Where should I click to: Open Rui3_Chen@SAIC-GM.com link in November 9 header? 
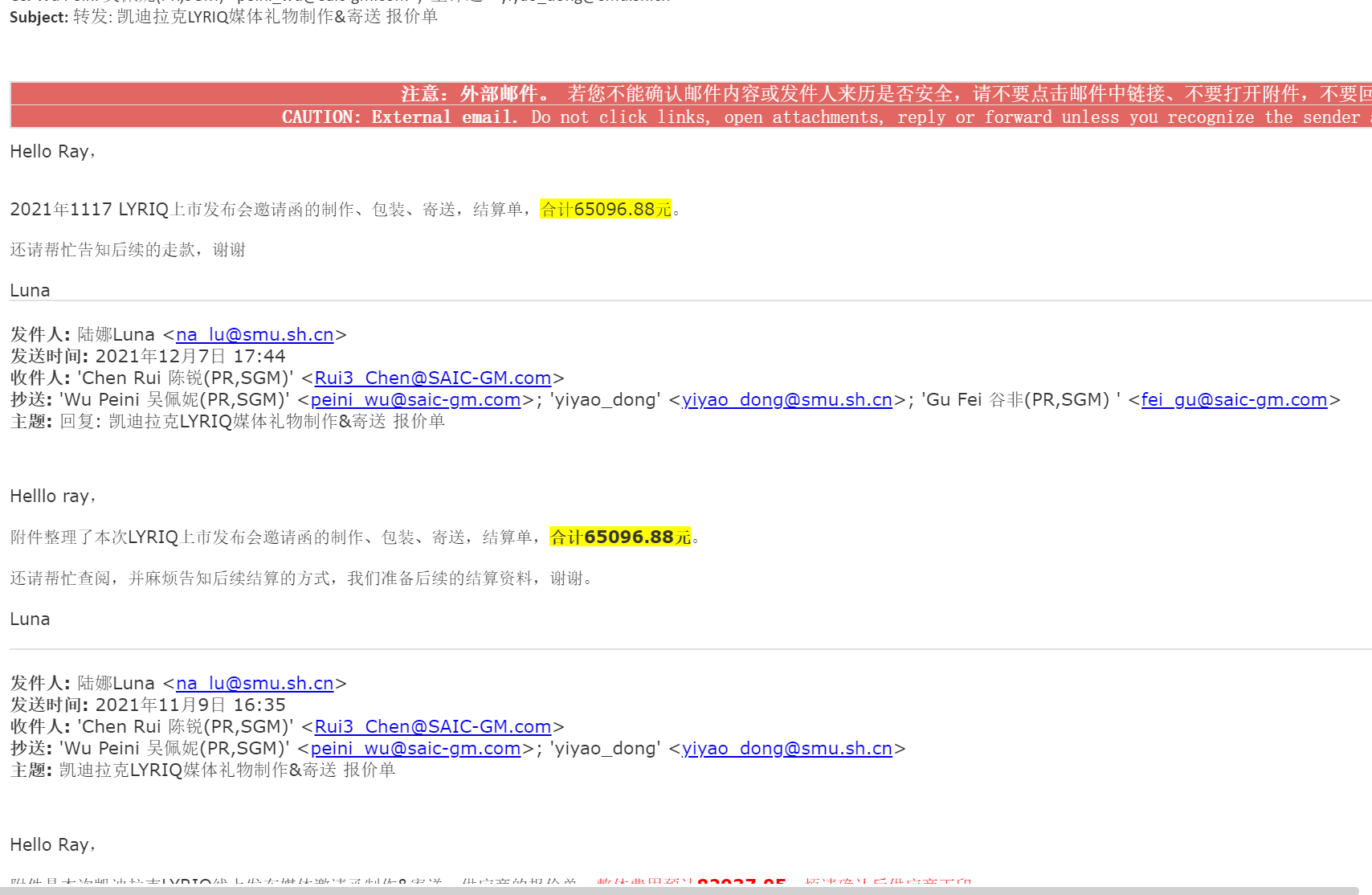click(432, 727)
